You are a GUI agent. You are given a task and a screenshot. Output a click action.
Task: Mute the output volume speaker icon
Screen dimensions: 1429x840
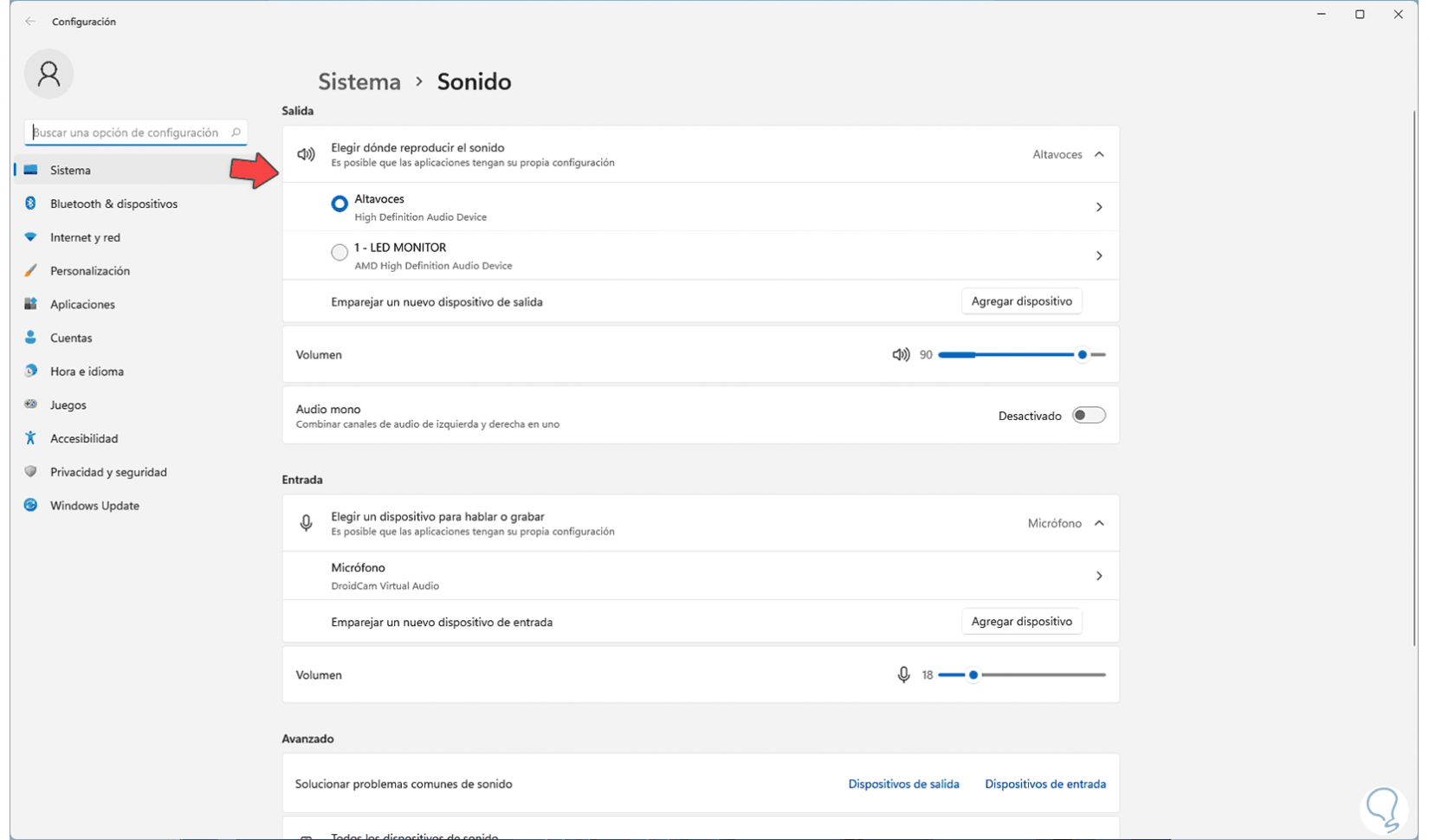click(x=901, y=355)
